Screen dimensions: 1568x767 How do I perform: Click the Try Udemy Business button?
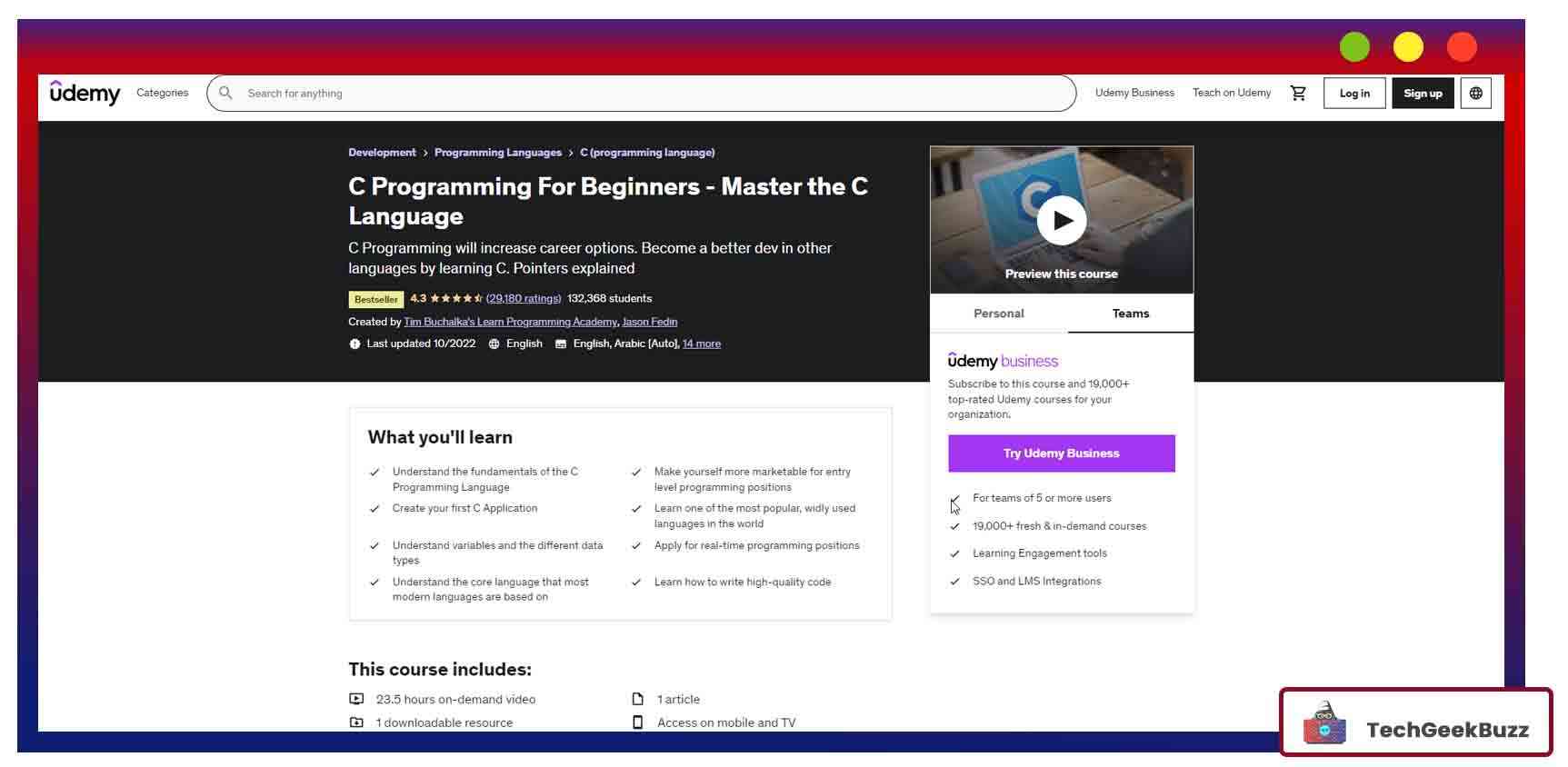tap(1061, 453)
